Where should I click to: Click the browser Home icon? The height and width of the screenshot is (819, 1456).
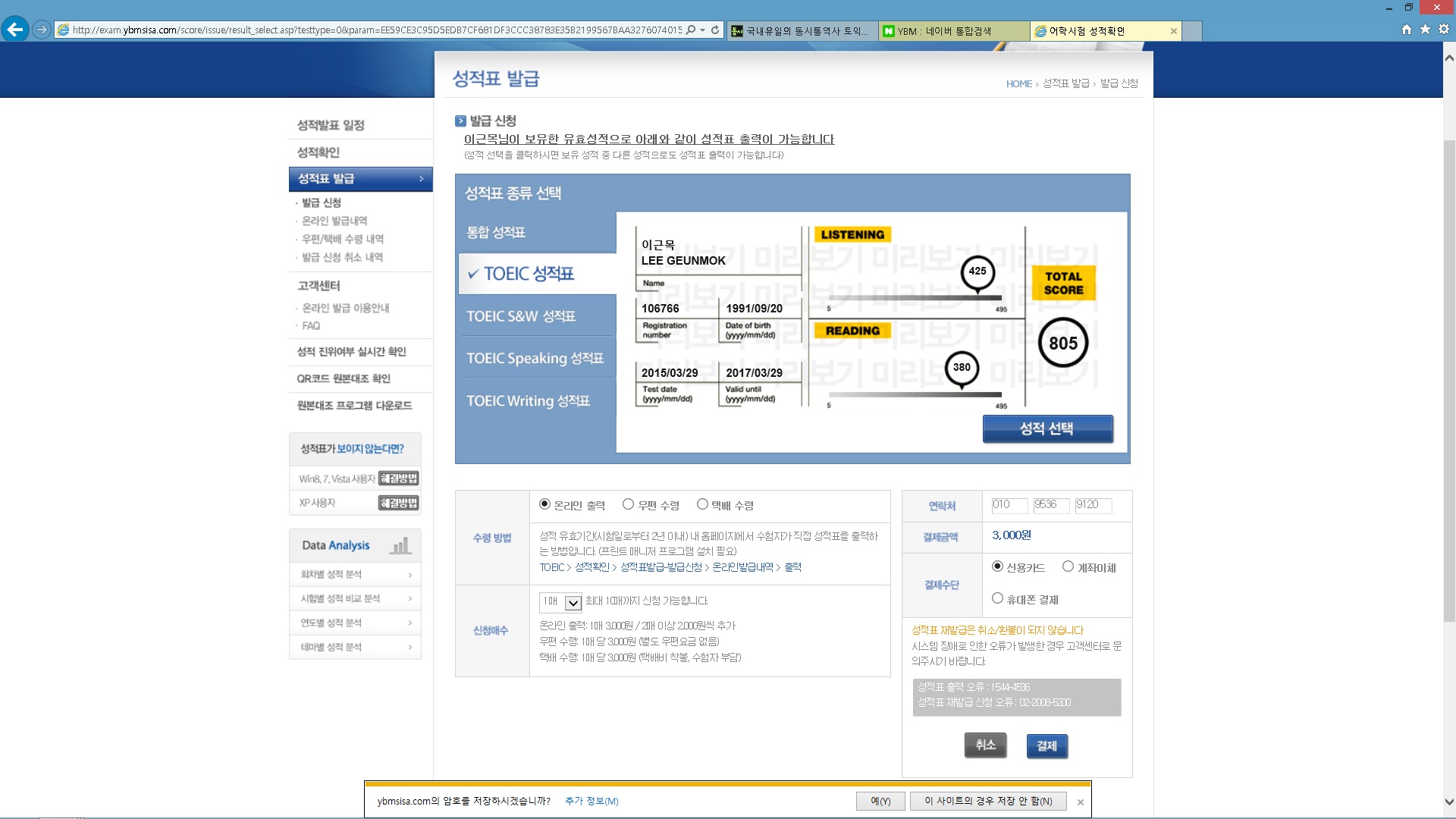click(x=1407, y=30)
